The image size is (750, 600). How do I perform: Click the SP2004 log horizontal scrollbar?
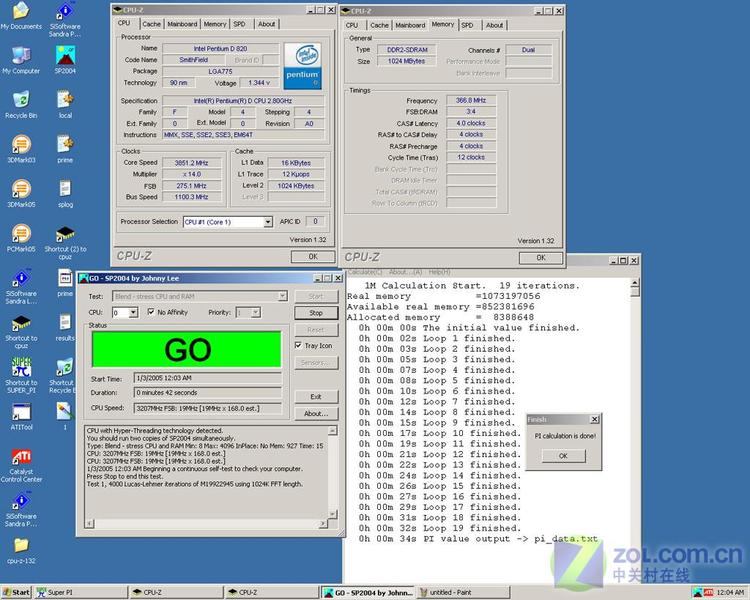coord(207,523)
